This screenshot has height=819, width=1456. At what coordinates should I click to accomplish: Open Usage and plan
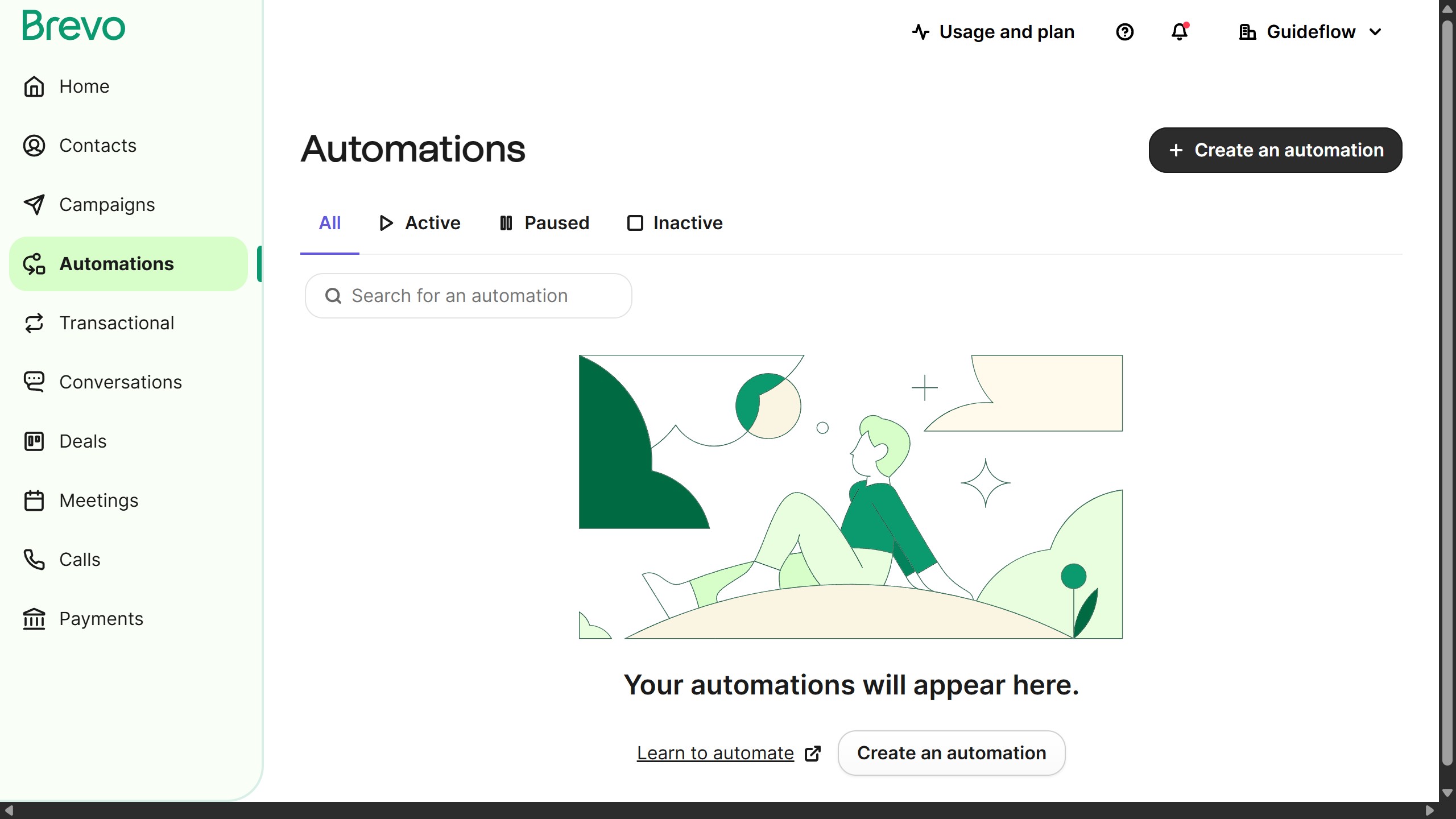coord(993,32)
